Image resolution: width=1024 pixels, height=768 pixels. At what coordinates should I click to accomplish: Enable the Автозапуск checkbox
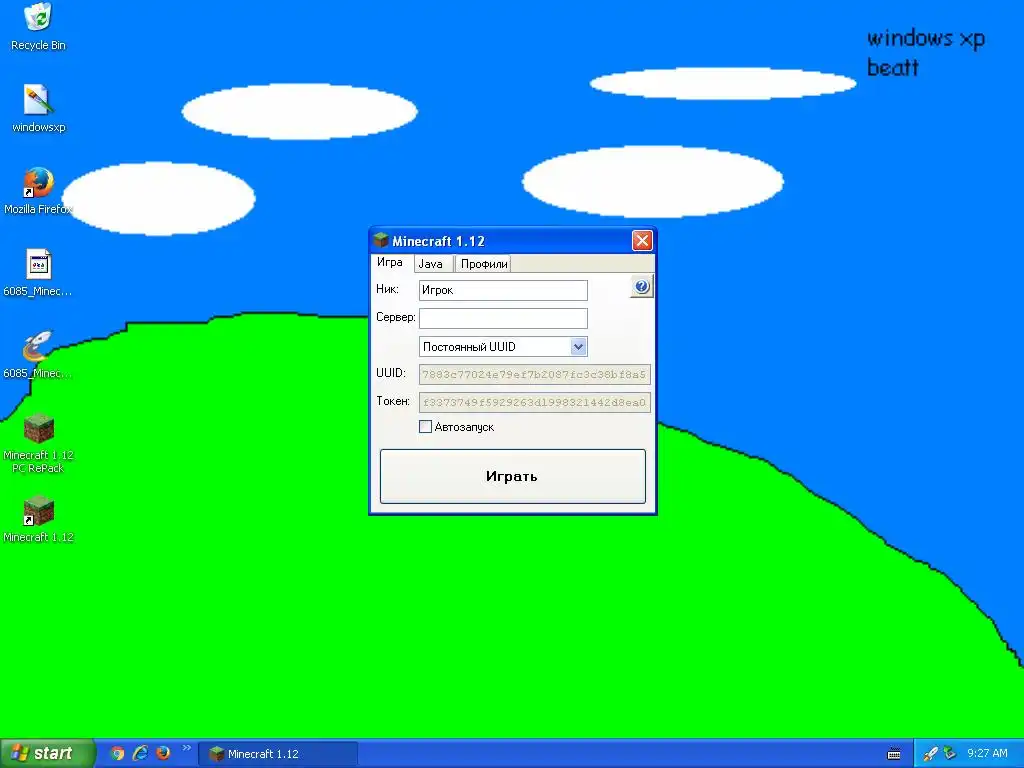click(425, 426)
